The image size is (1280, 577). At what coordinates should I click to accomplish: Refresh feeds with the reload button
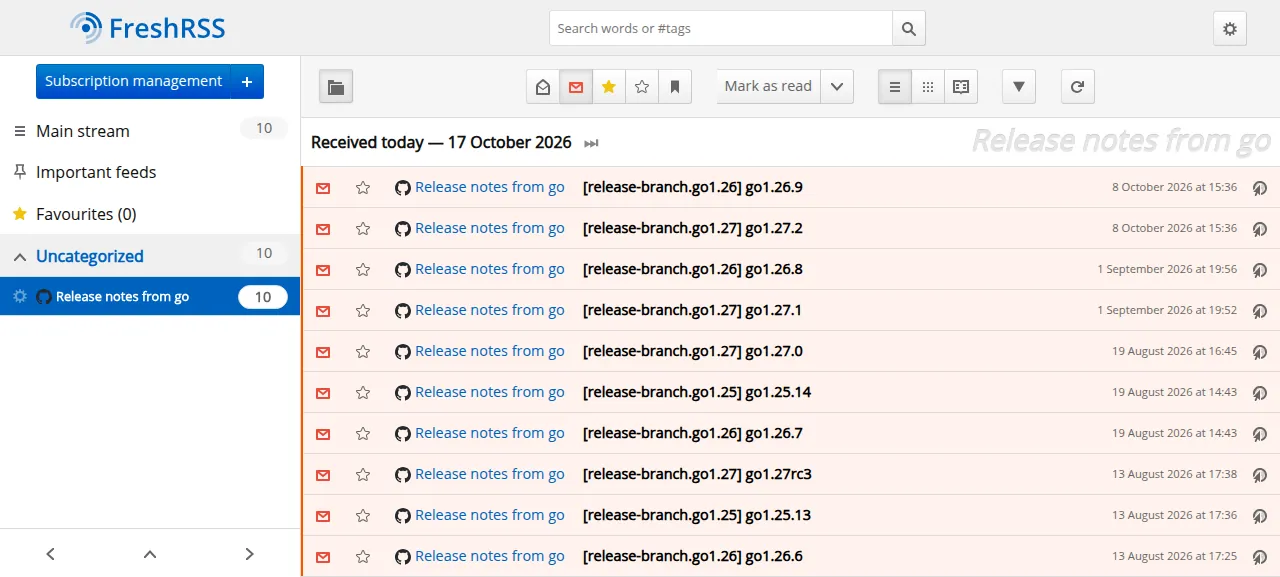click(1077, 87)
